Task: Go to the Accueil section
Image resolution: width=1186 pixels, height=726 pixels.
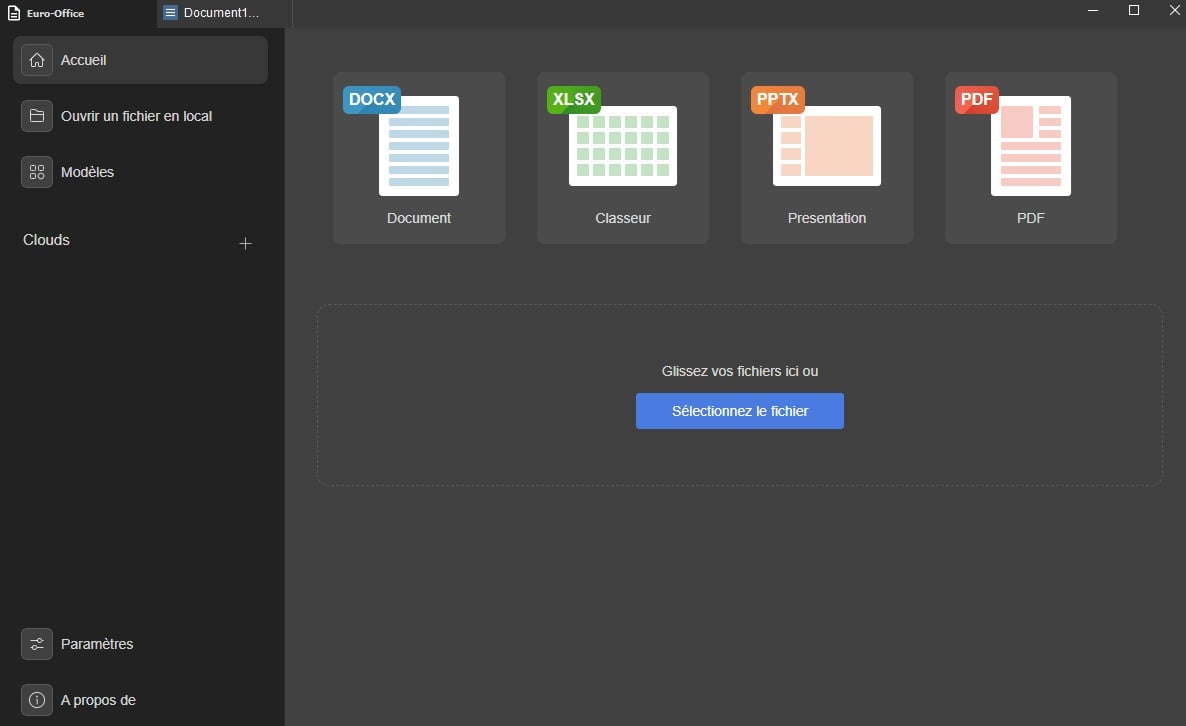Action: point(141,60)
